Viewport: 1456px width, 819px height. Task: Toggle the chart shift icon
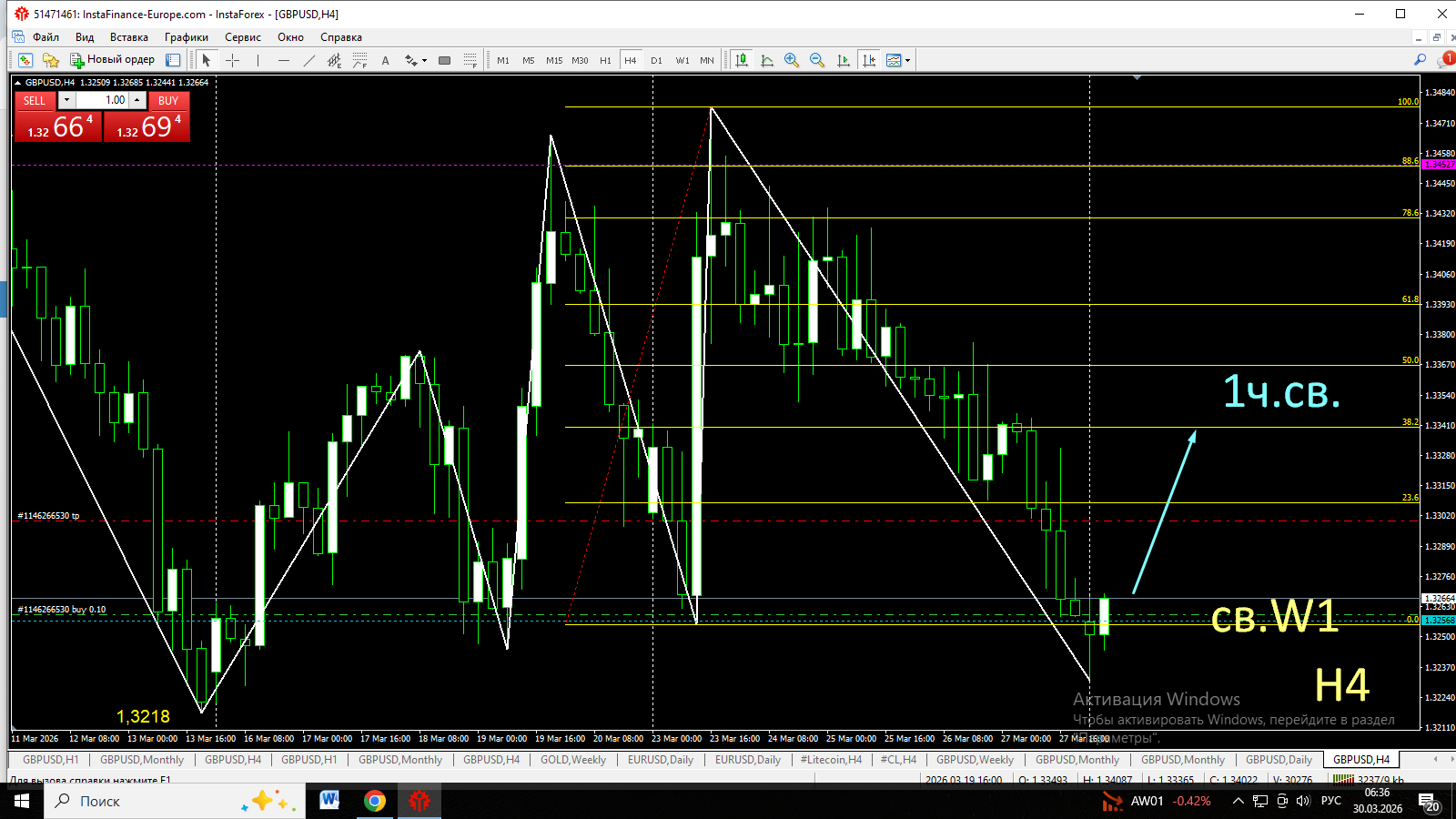coord(869,60)
